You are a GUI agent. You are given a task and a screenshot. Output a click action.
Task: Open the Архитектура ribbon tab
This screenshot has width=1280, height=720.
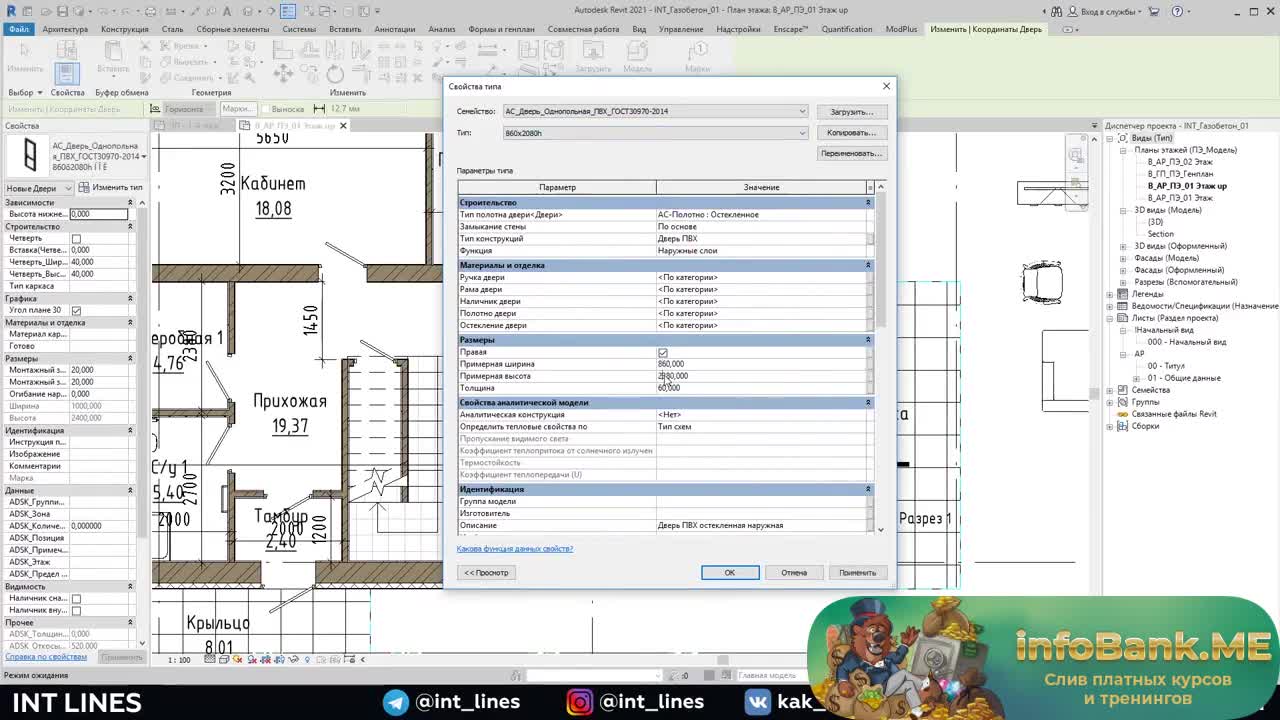pos(65,29)
